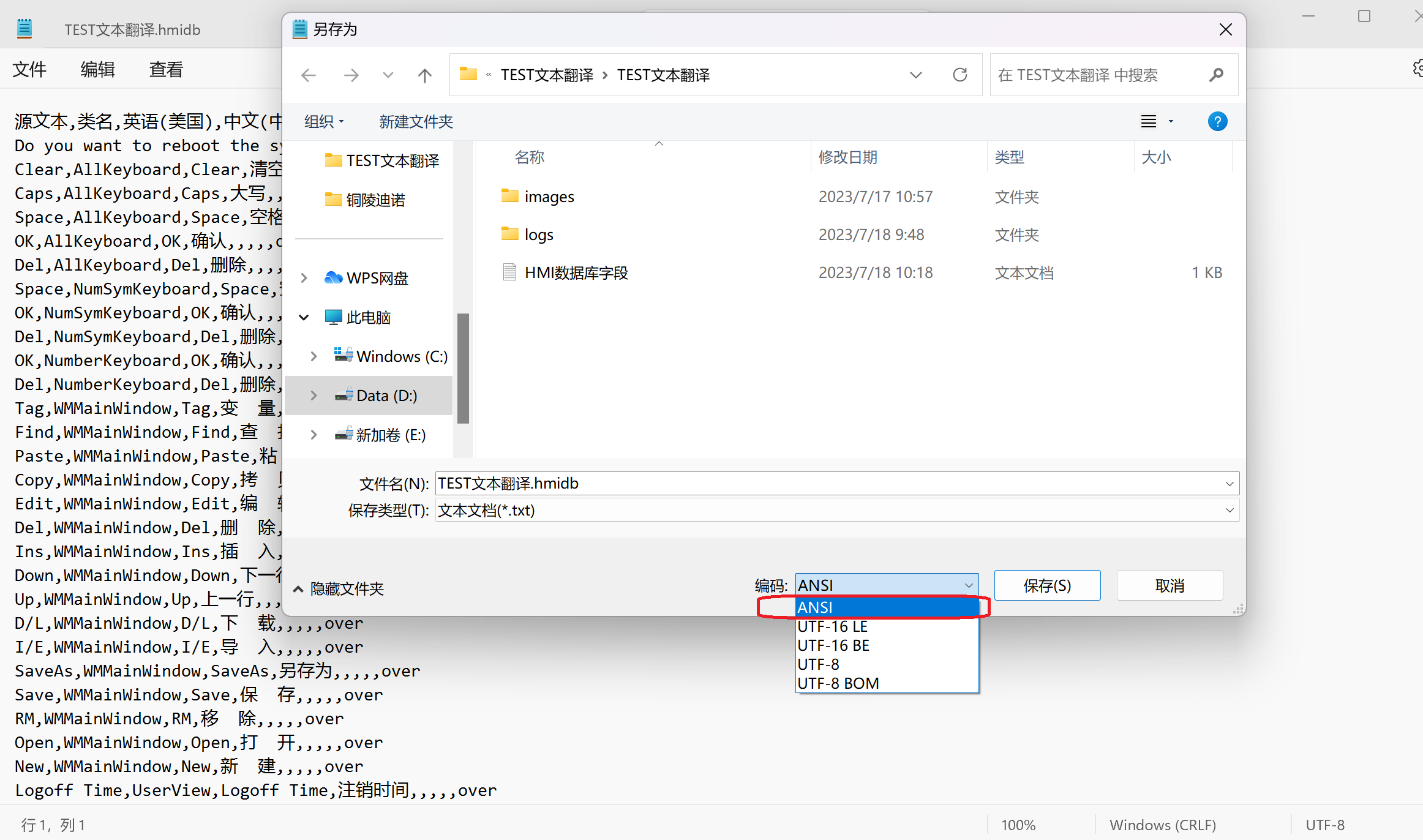Open 查看 menu in Notepad
The height and width of the screenshot is (840, 1423).
coord(167,69)
